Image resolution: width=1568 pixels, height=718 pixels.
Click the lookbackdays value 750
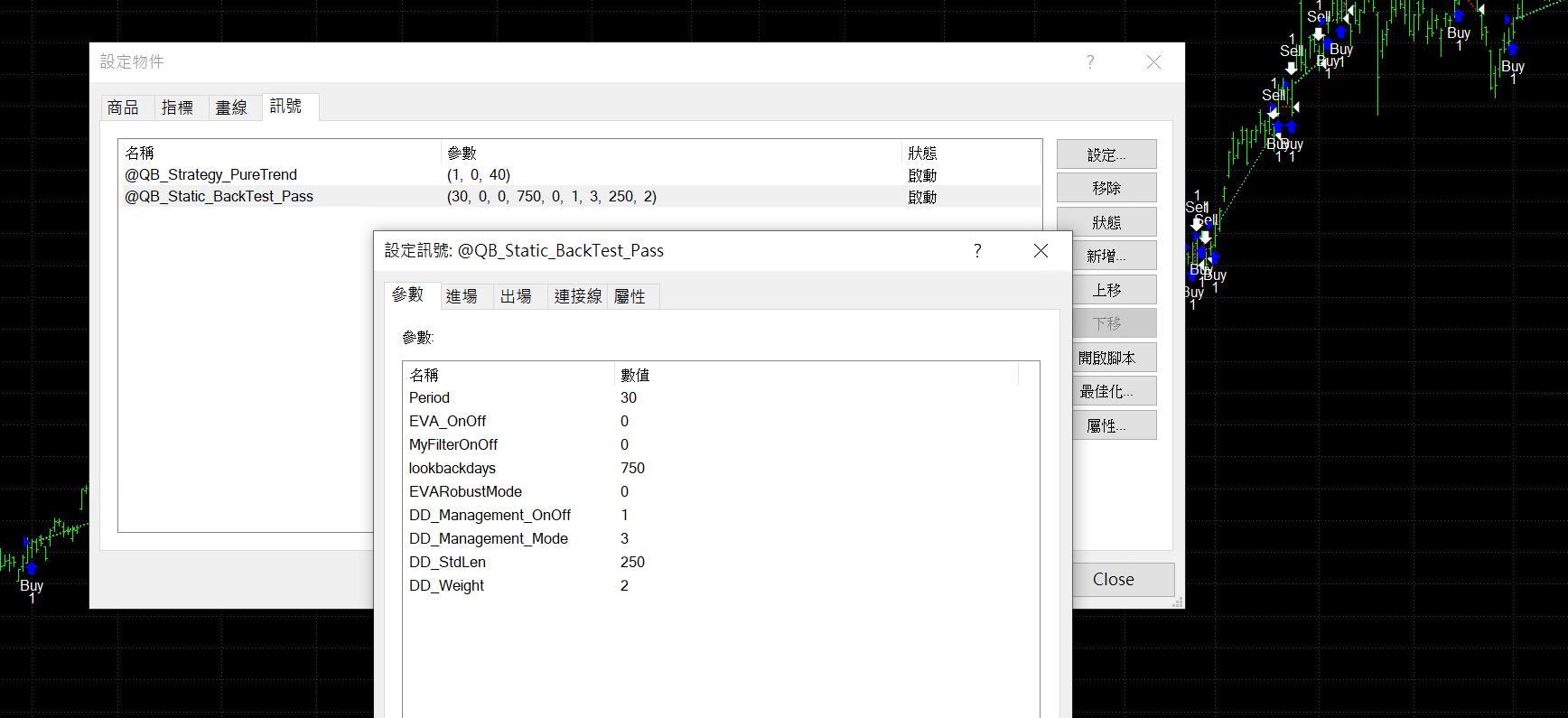632,469
